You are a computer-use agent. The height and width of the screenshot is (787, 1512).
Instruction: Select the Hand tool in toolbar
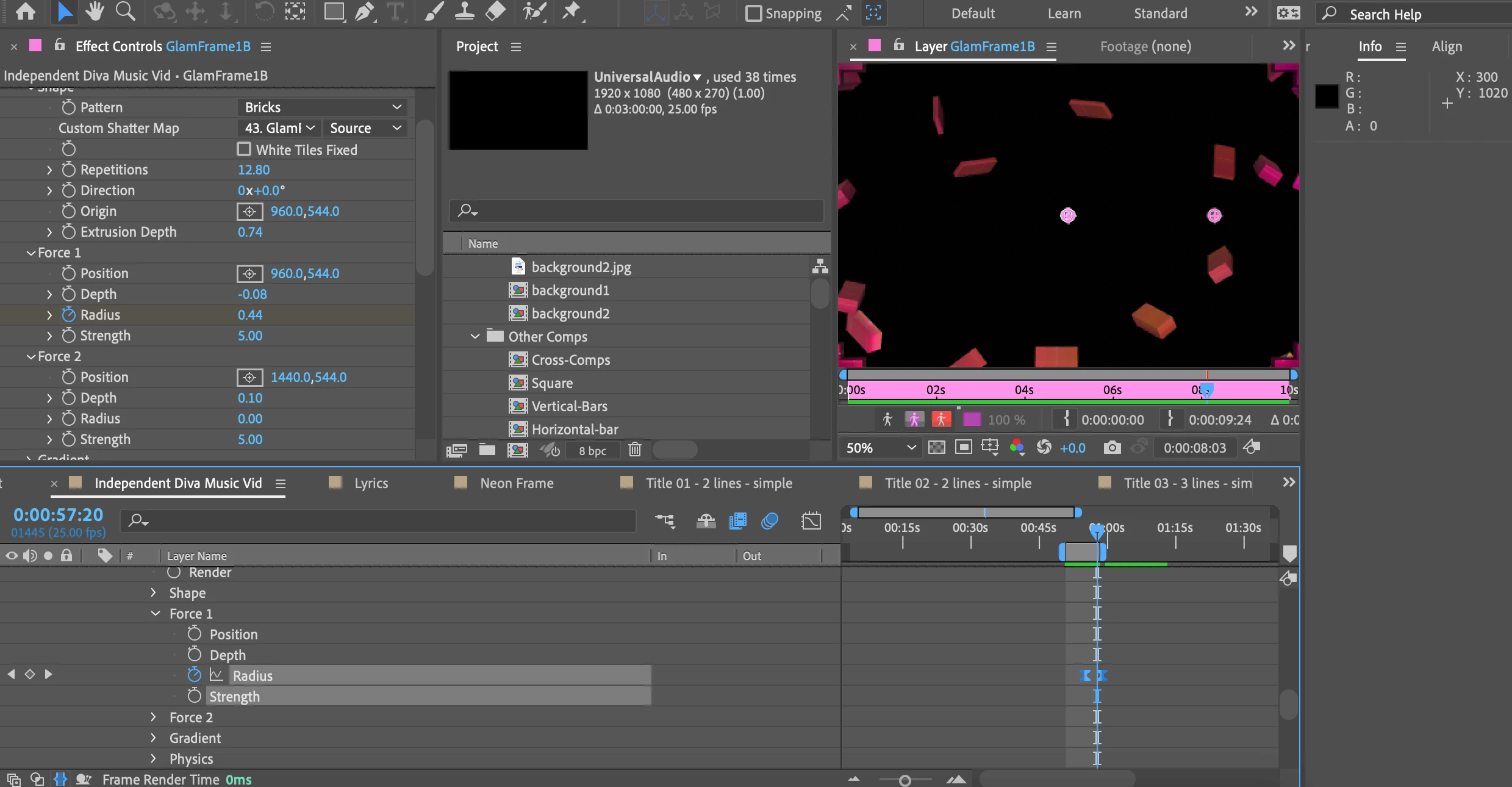95,12
